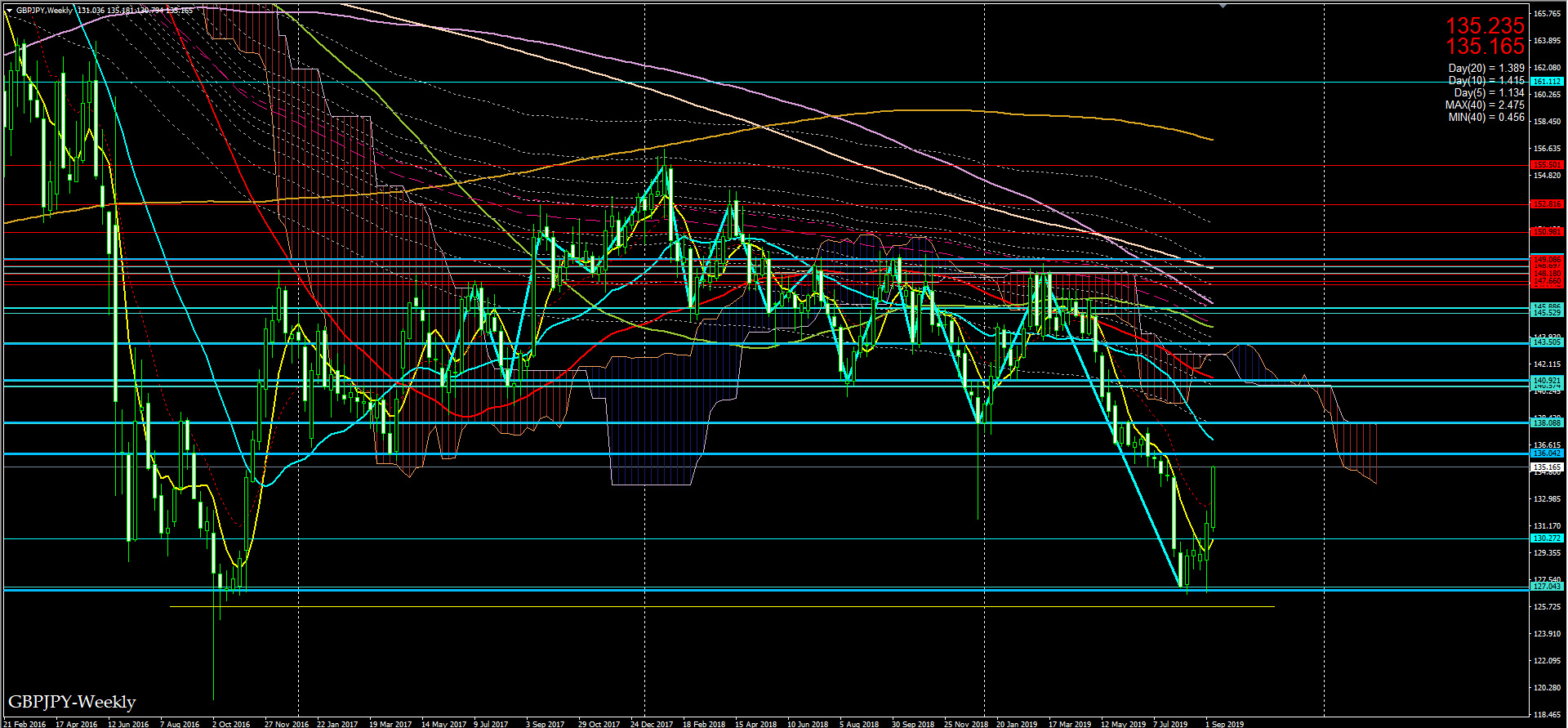The height and width of the screenshot is (728, 1568).
Task: Click the 123.910 price axis value
Action: point(1548,634)
